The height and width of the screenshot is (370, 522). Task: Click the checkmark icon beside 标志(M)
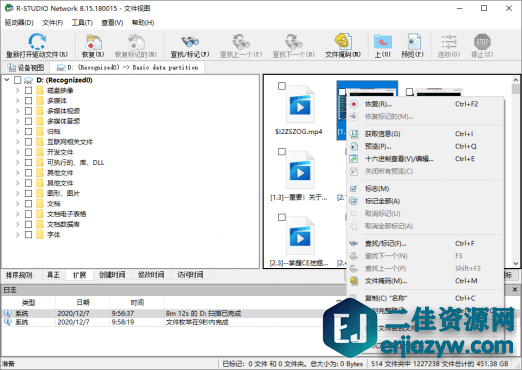(354, 189)
